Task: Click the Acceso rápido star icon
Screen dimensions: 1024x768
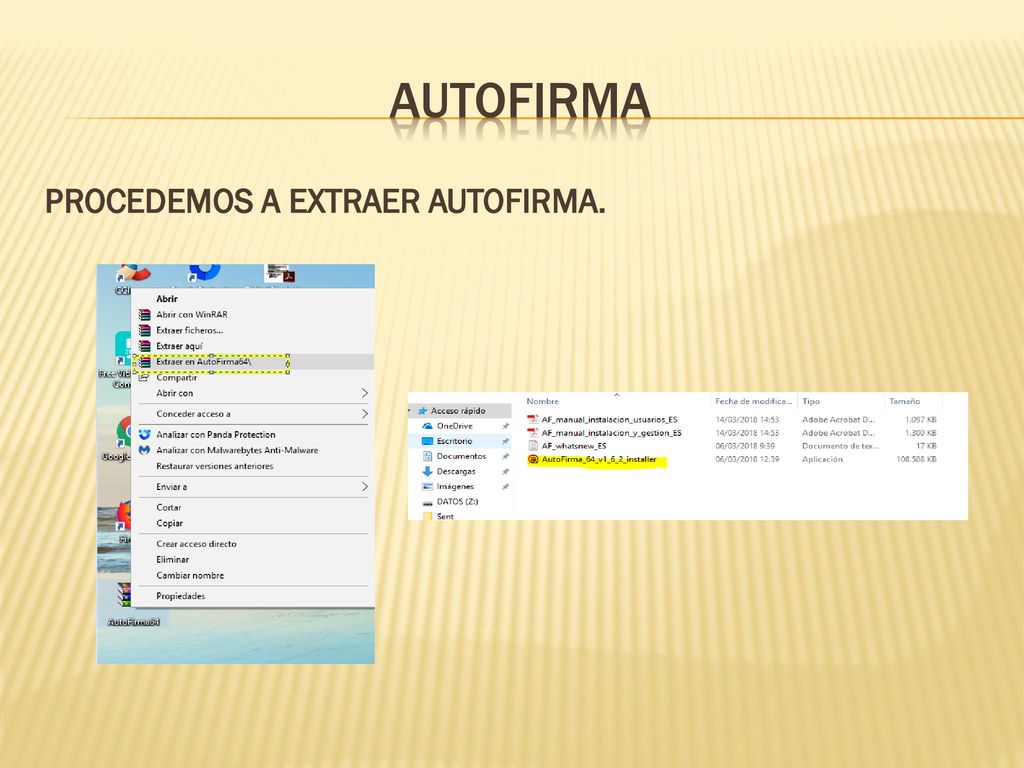Action: click(x=423, y=411)
